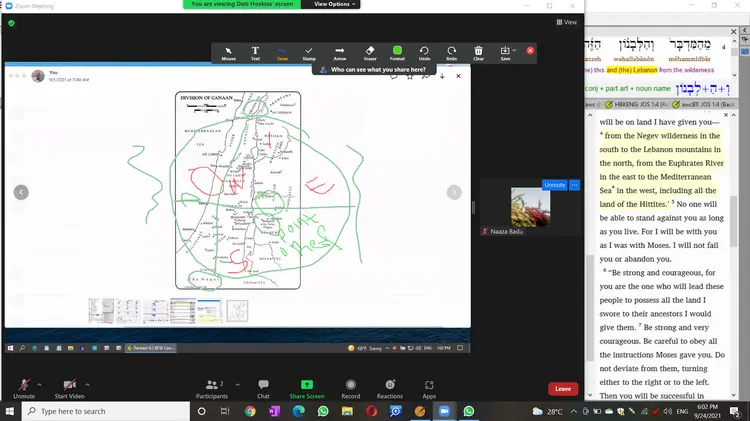Unmute the microphone
750x421 pixels.
[23, 388]
